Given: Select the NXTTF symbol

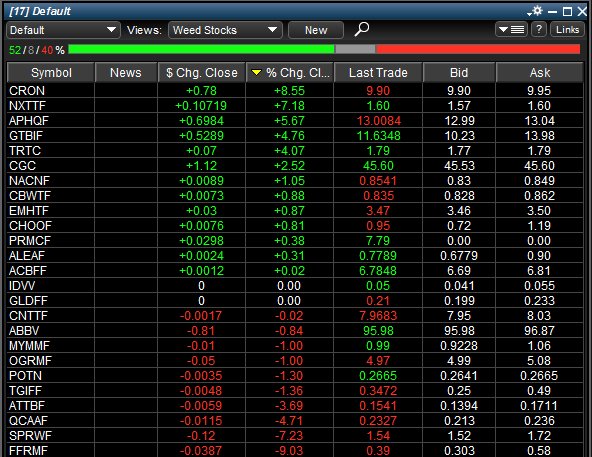Looking at the screenshot, I should 27,106.
